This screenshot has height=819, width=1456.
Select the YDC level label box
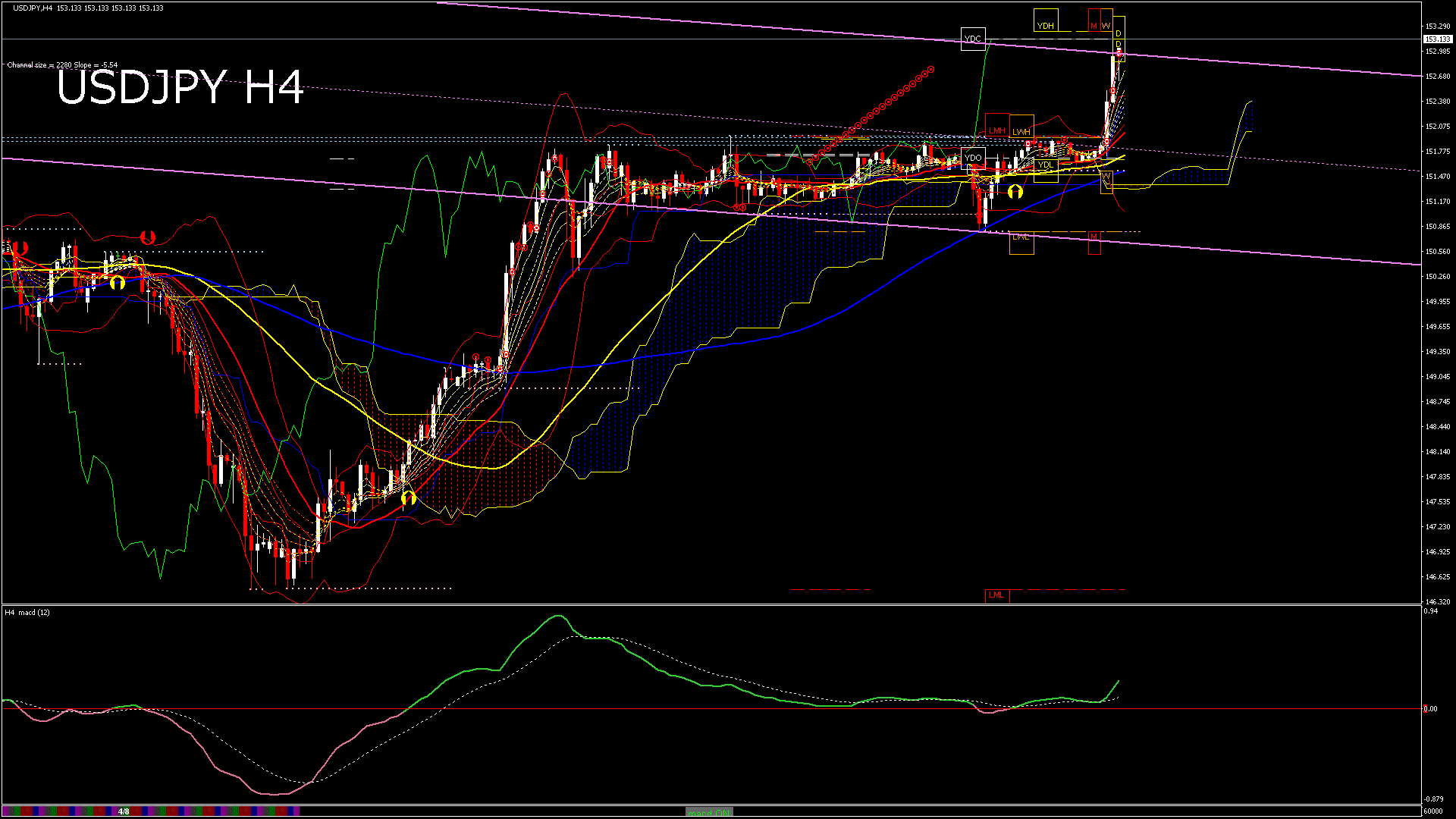click(x=972, y=39)
